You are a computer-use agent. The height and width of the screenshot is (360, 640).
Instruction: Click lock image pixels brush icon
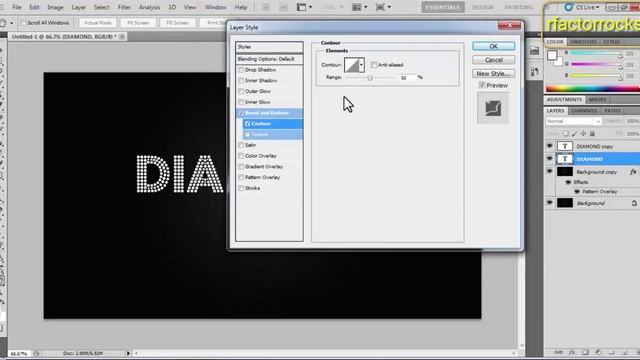[x=574, y=133]
